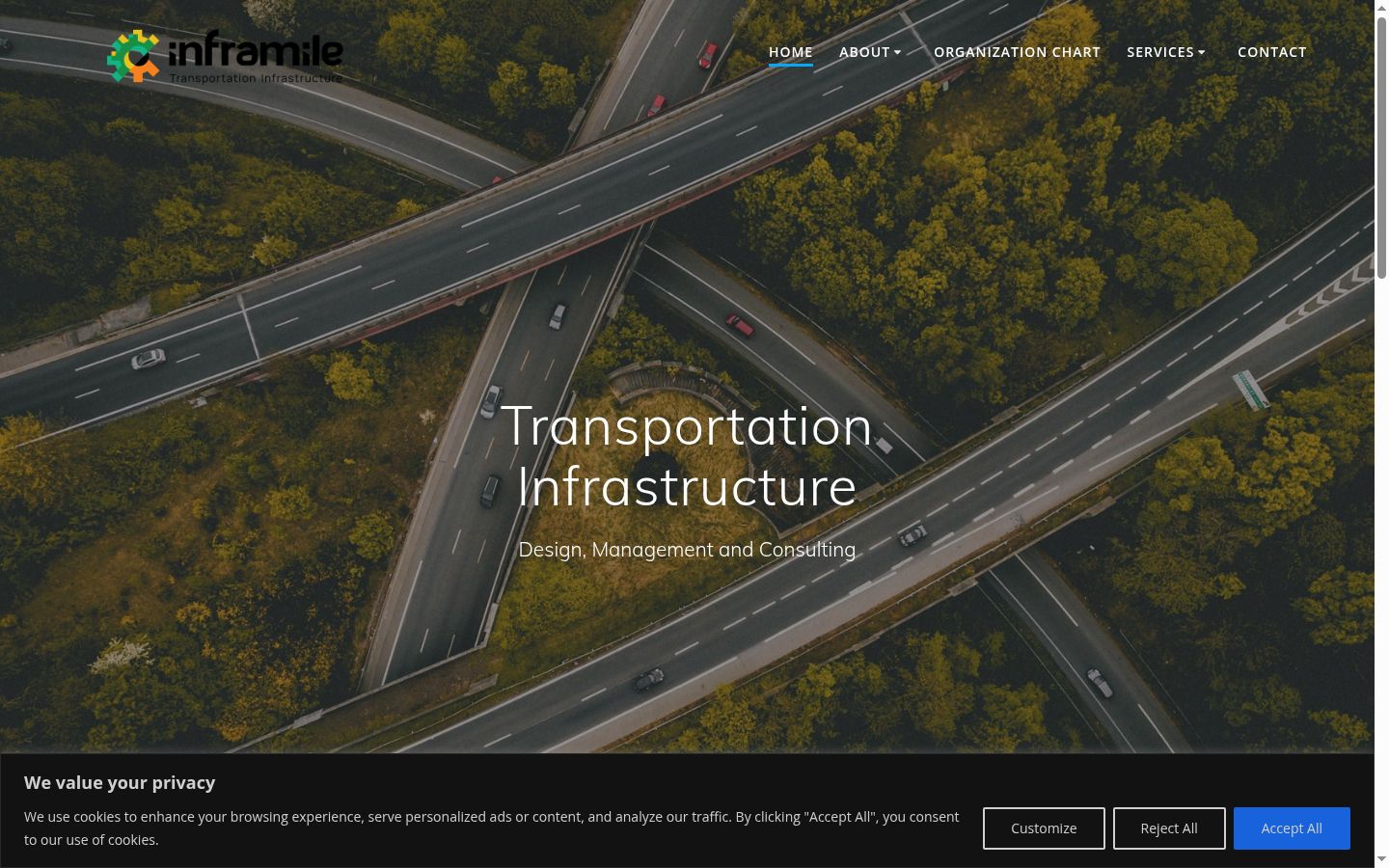Click the Inframile gear logo
This screenshot has width=1389, height=868.
pos(133,56)
